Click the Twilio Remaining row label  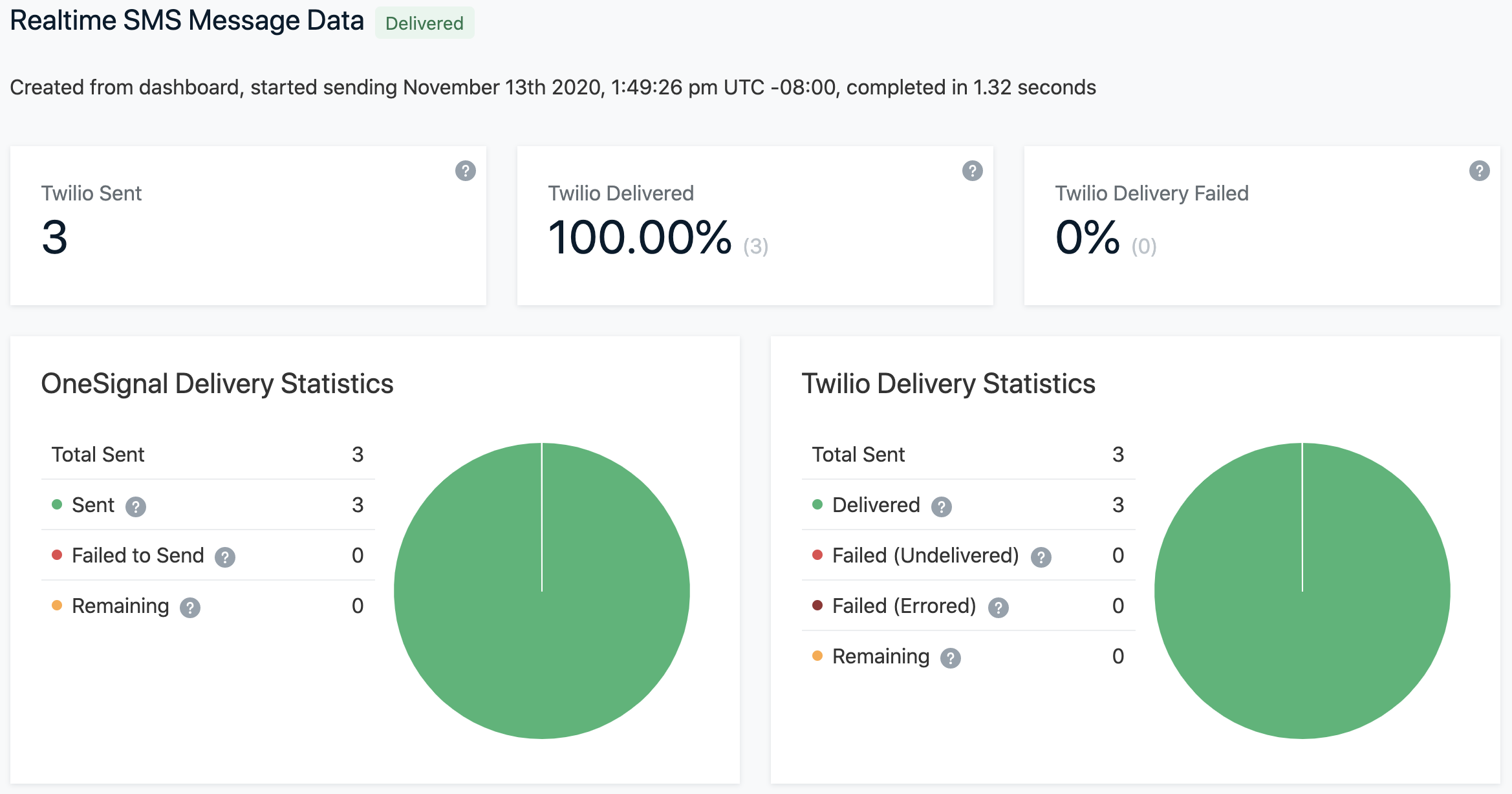(x=881, y=657)
